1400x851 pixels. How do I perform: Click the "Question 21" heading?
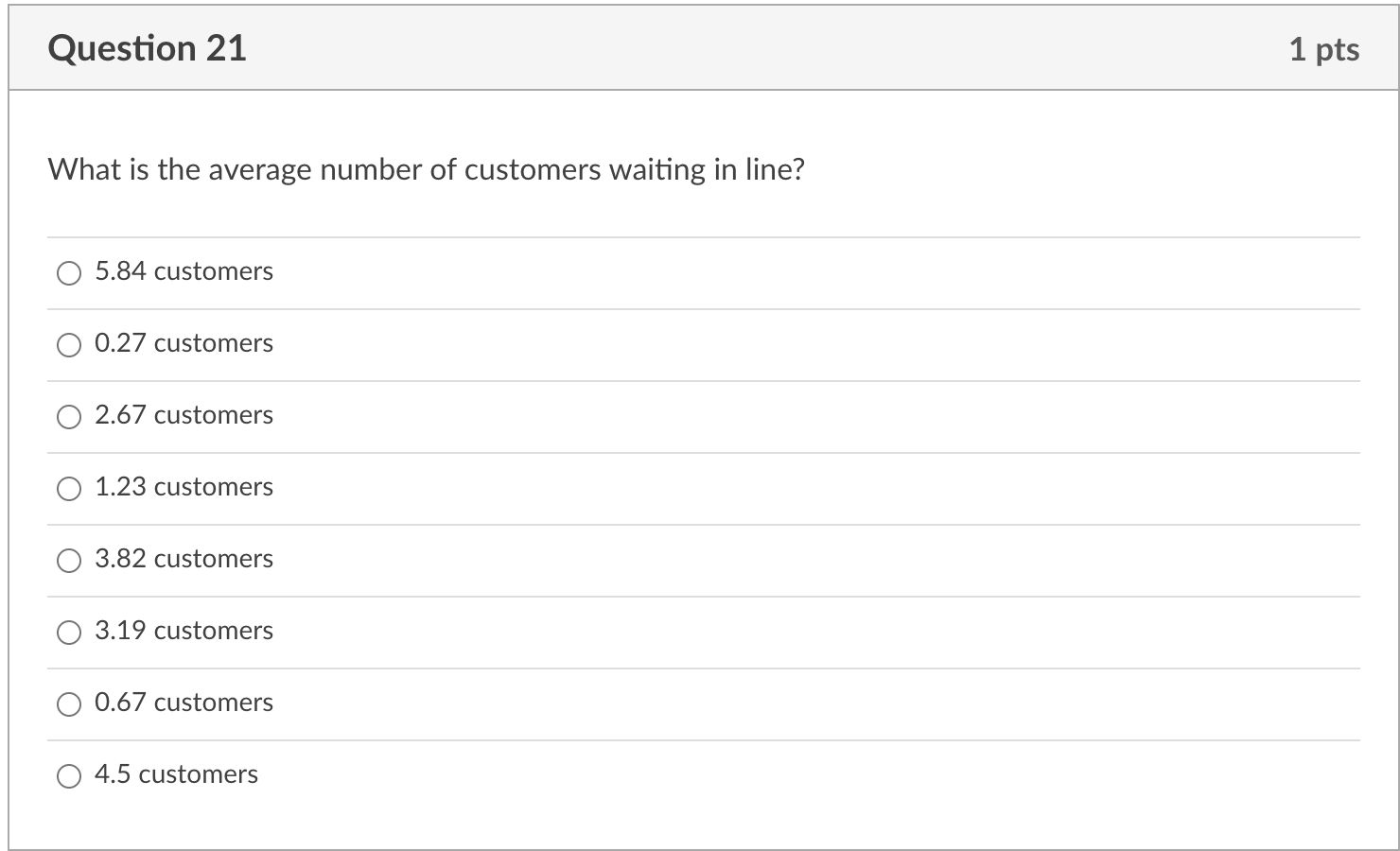coord(147,48)
